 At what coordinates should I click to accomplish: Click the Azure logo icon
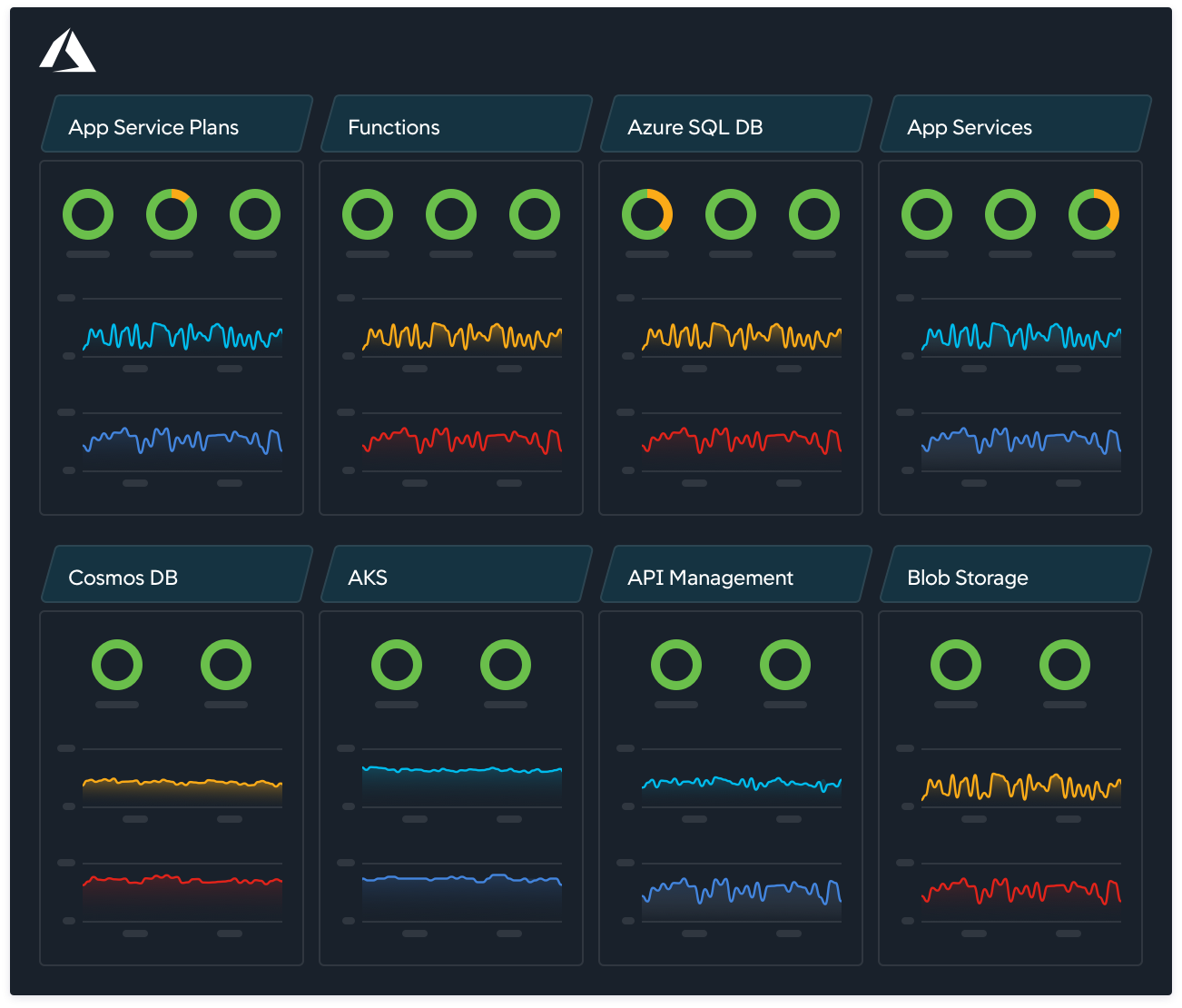point(67,50)
